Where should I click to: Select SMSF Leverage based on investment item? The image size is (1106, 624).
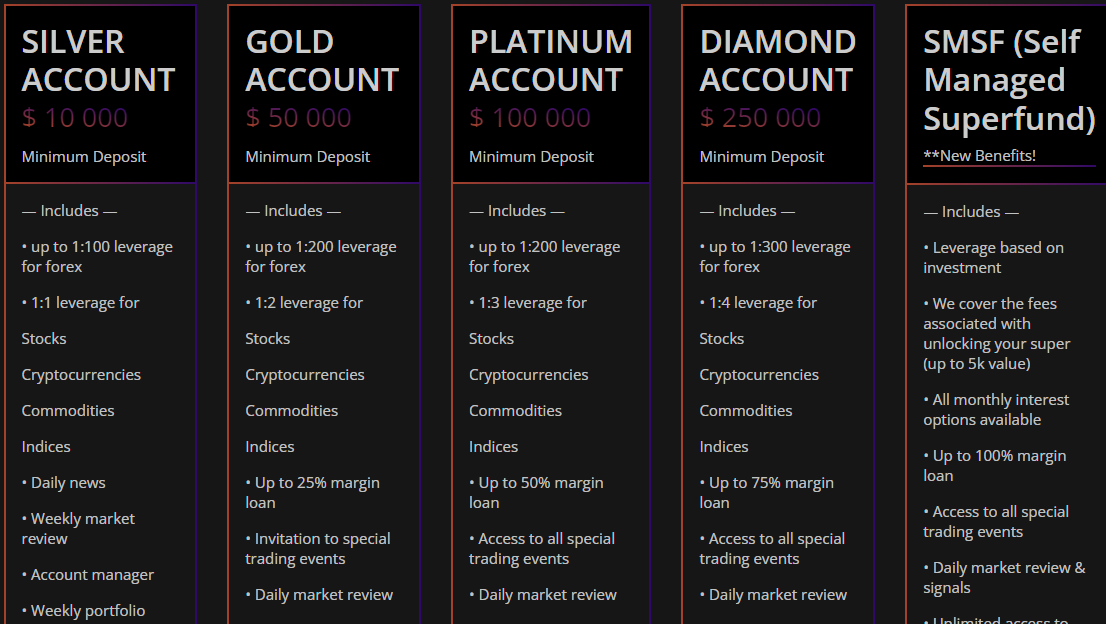tap(993, 257)
